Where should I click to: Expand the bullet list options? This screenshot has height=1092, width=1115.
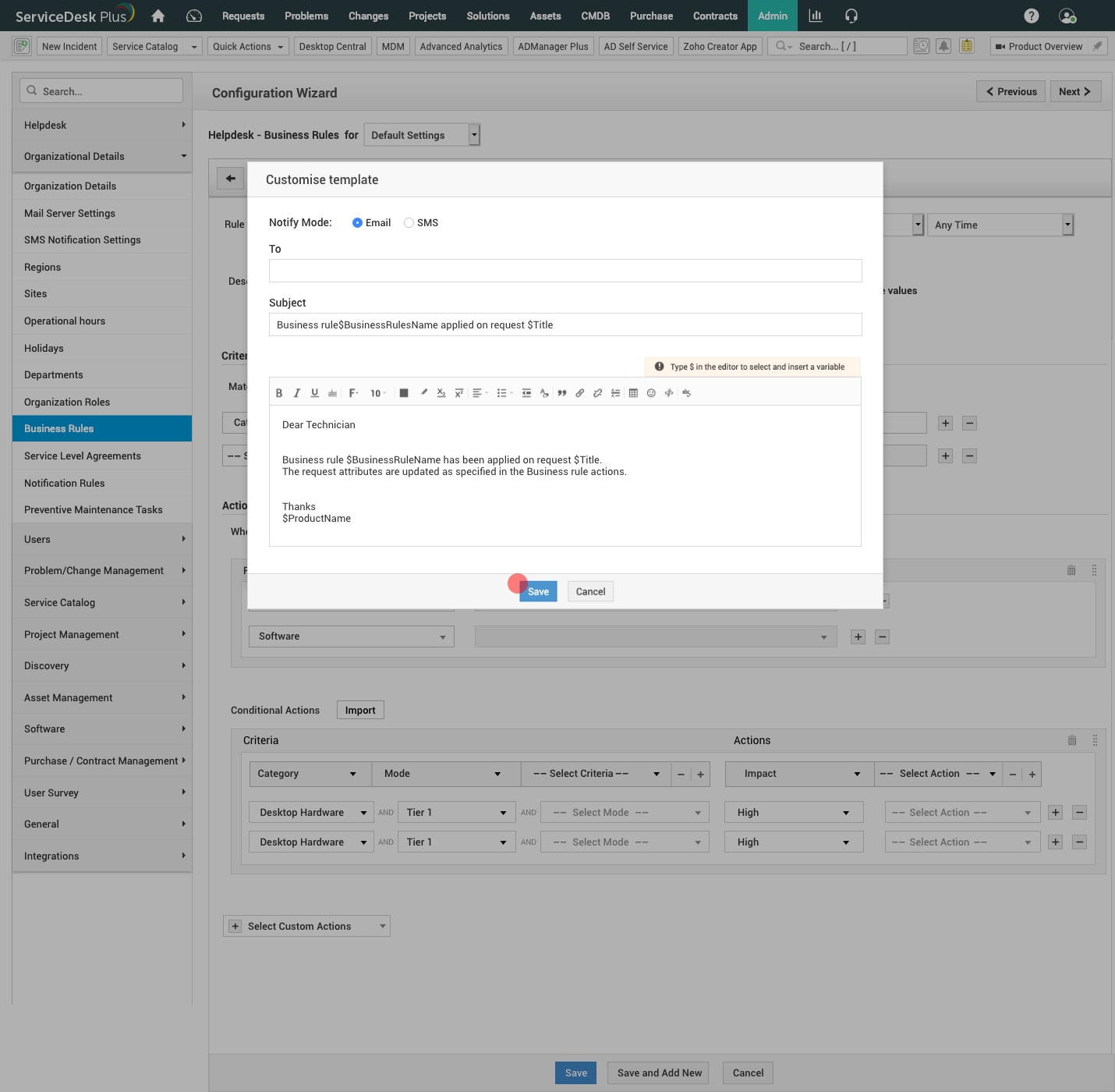(504, 393)
